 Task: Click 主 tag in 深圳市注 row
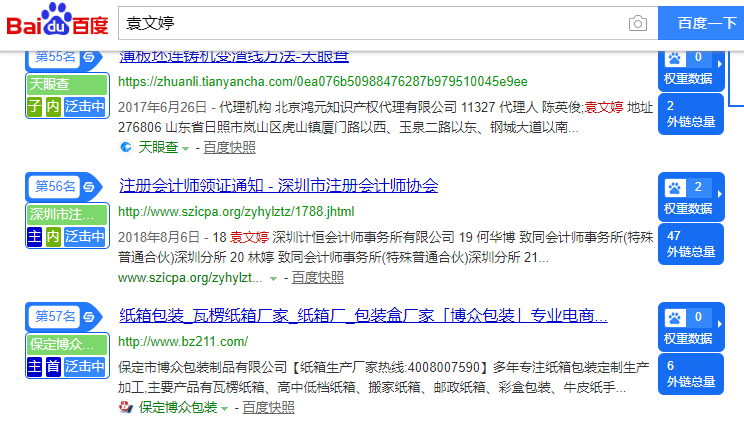pyautogui.click(x=35, y=236)
